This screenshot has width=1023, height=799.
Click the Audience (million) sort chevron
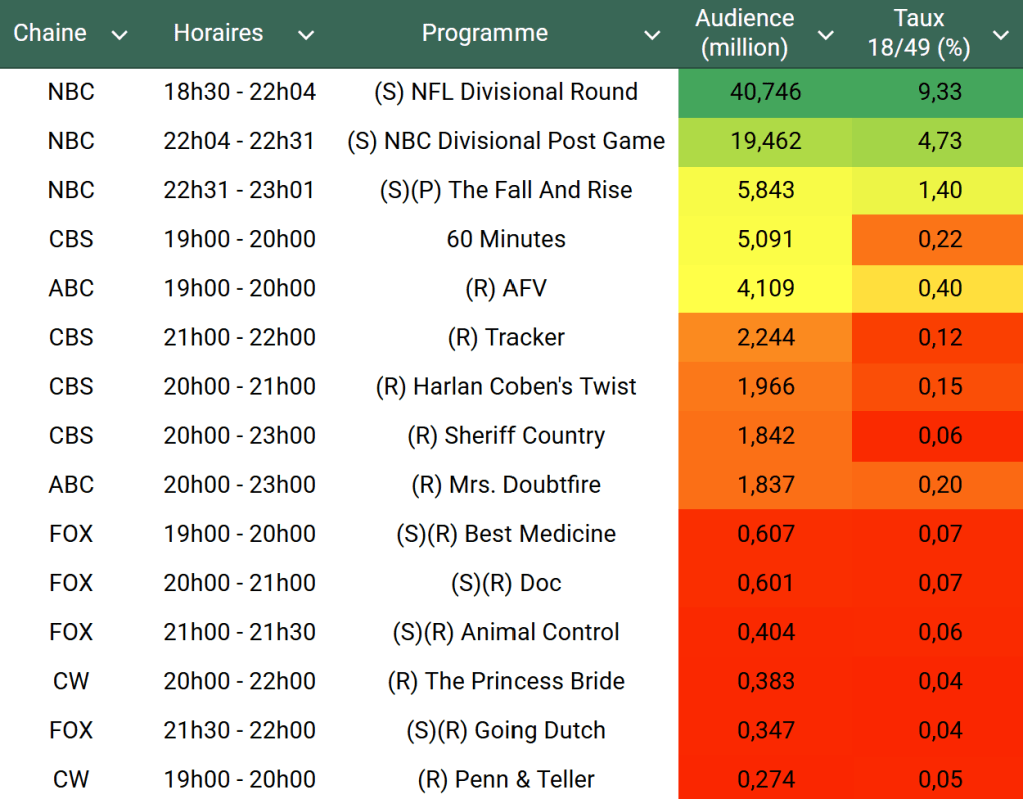tap(825, 36)
